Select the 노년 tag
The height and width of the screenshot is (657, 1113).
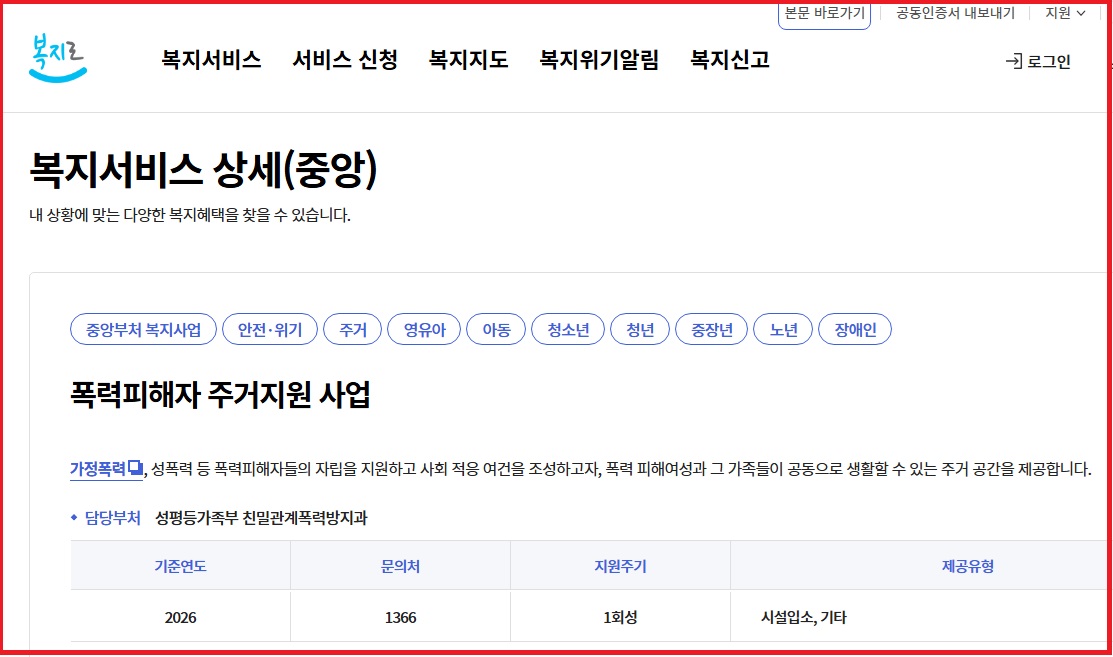pyautogui.click(x=783, y=329)
